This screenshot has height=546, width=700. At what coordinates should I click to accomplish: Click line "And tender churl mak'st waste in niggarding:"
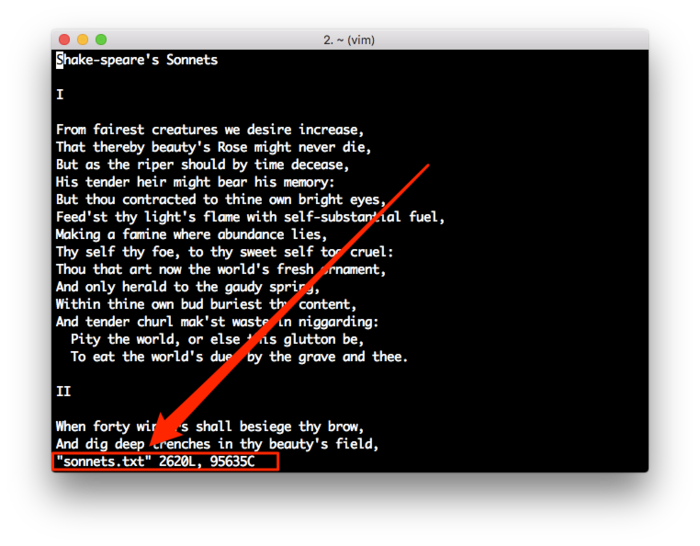[x=217, y=321]
